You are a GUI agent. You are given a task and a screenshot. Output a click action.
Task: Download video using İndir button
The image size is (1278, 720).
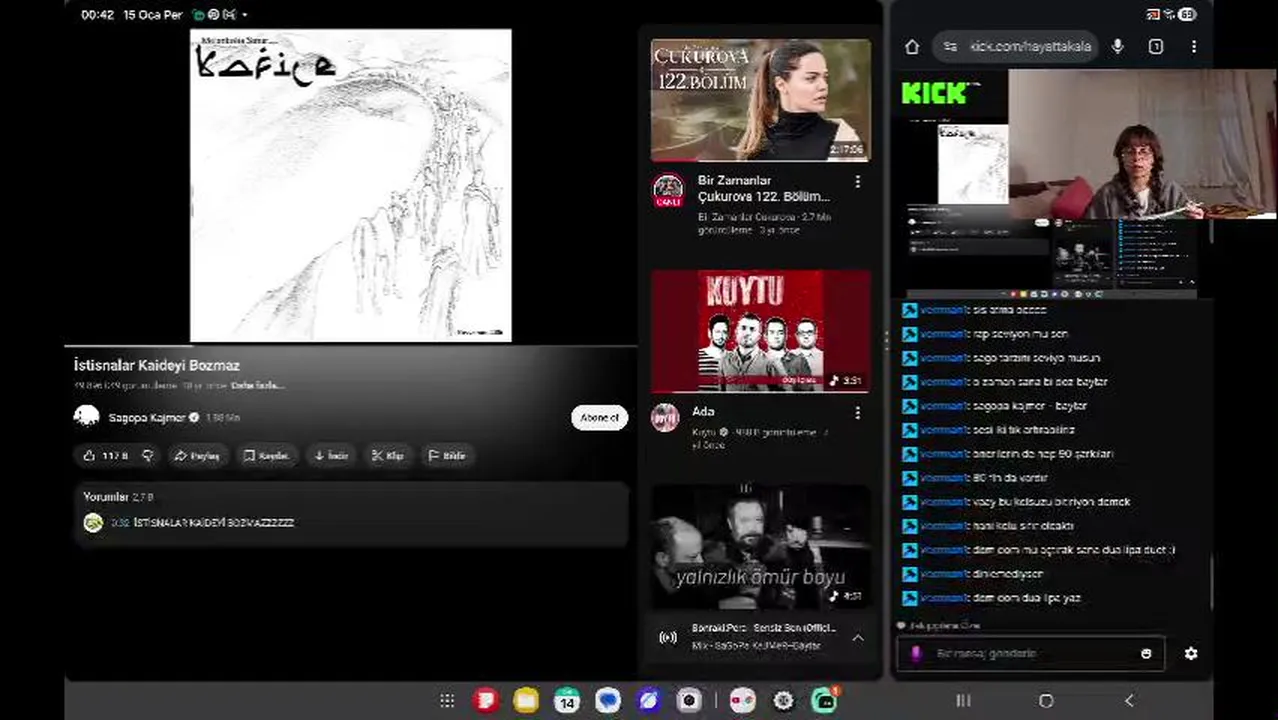[x=331, y=456]
